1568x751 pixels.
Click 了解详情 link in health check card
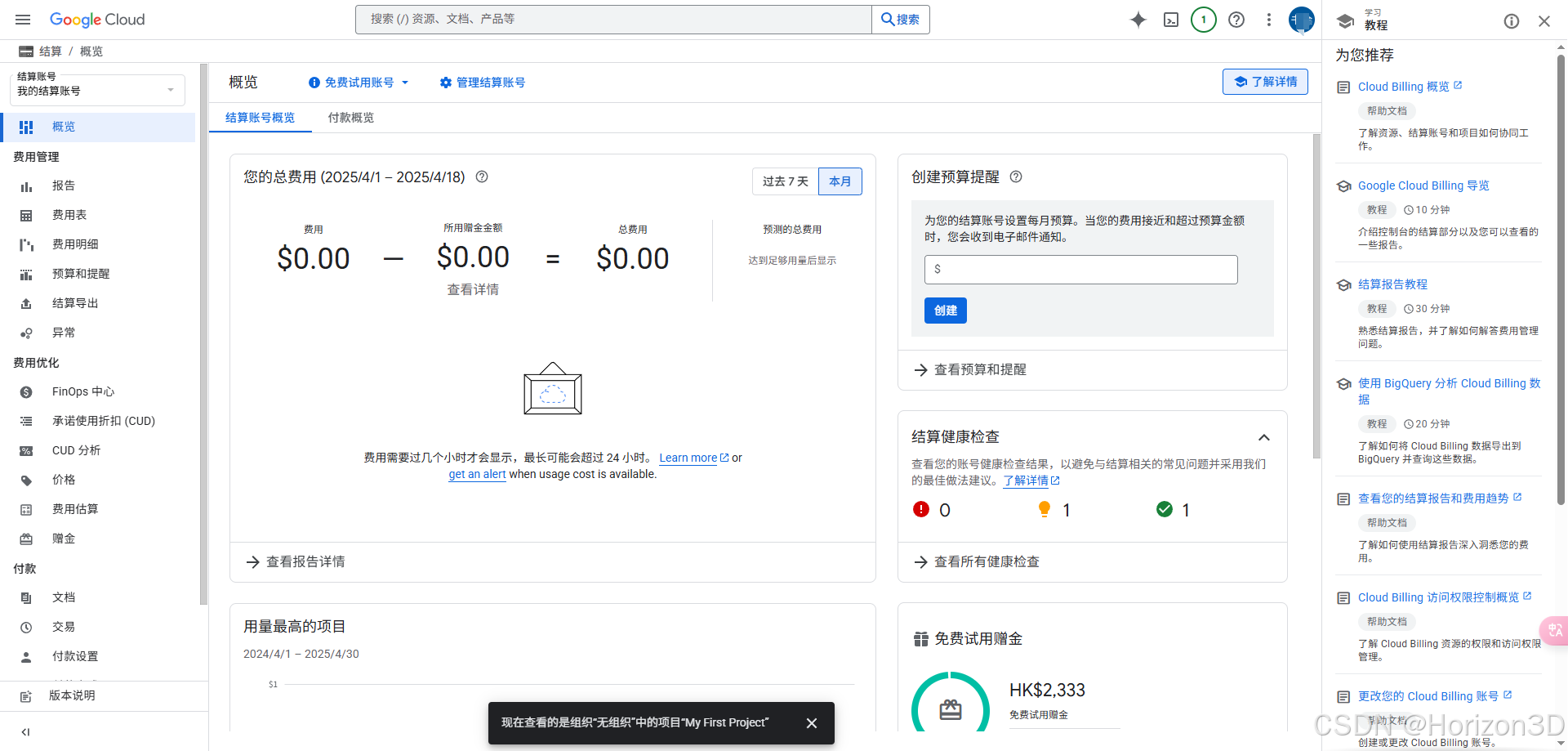click(x=1031, y=481)
